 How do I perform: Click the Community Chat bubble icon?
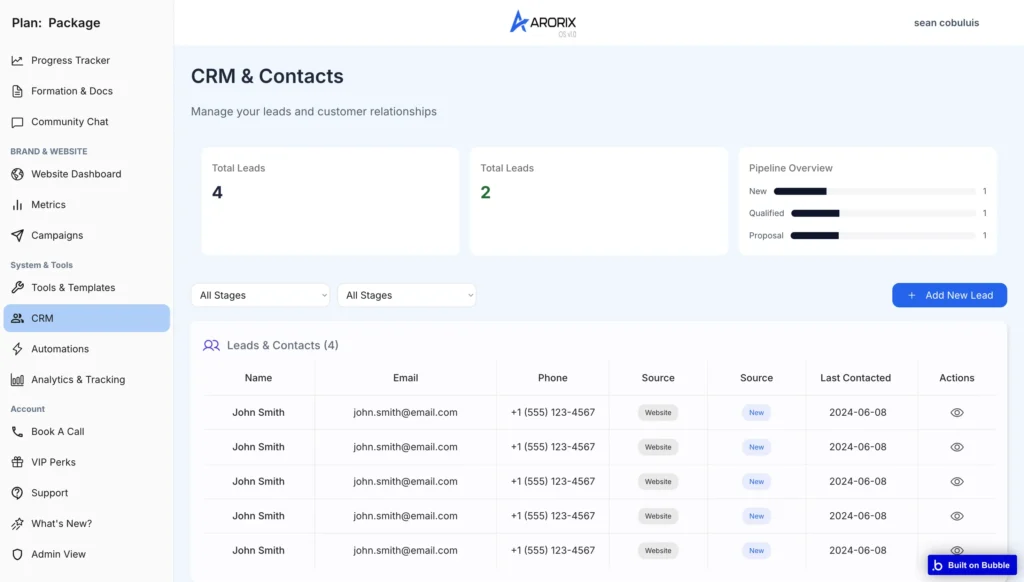tap(18, 122)
